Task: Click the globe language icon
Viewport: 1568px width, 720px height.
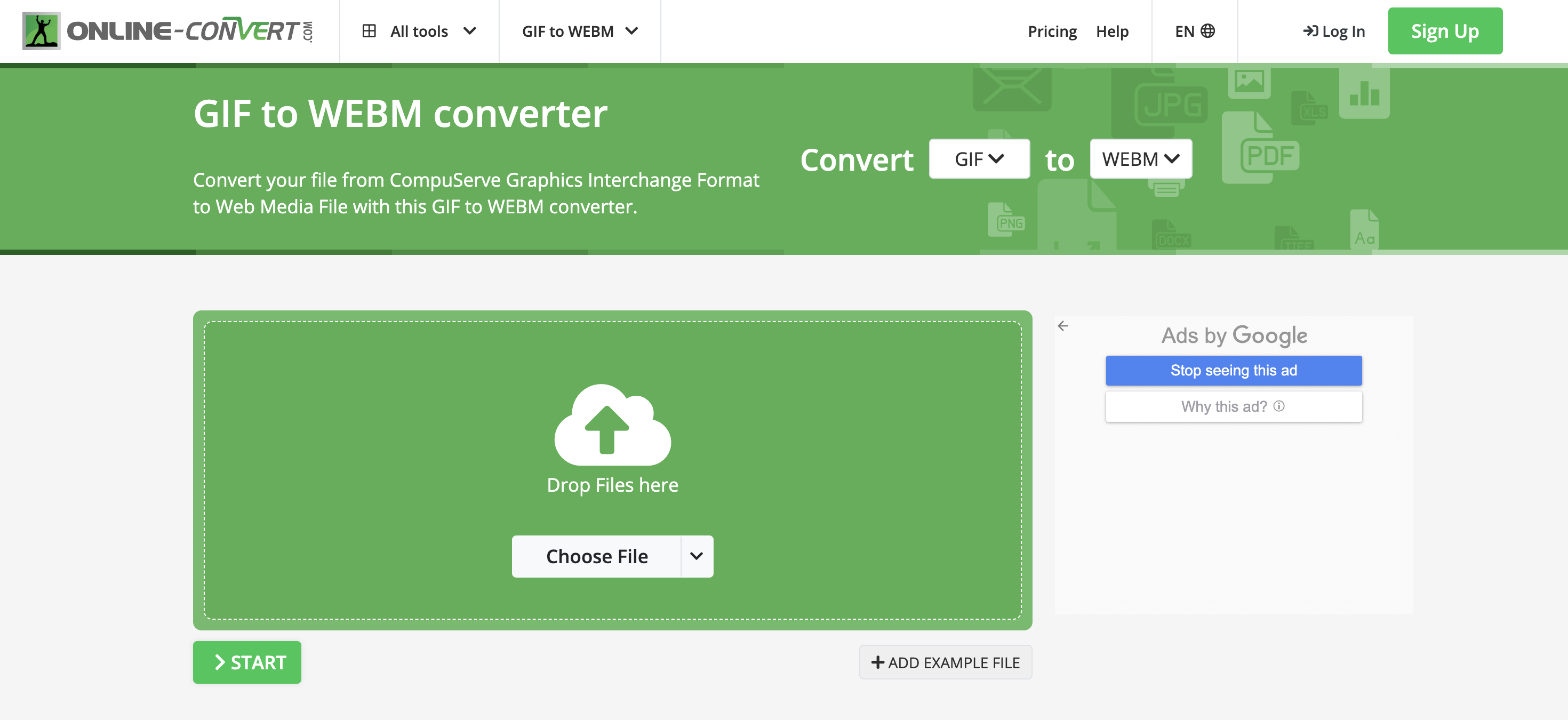Action: (1207, 31)
